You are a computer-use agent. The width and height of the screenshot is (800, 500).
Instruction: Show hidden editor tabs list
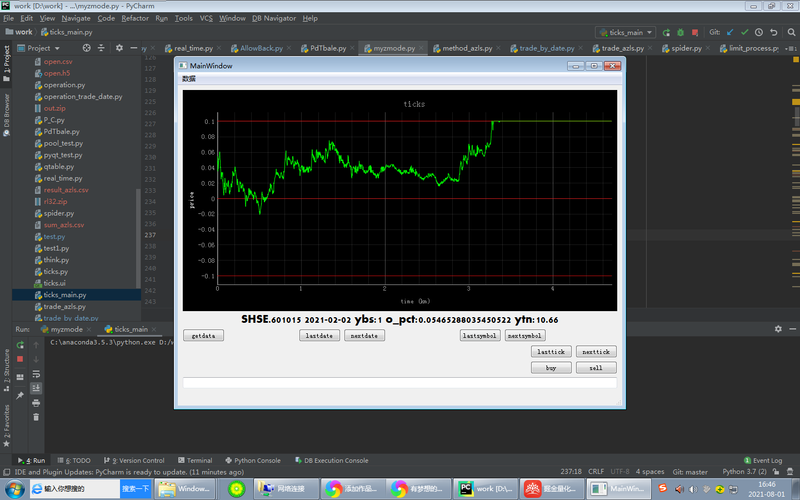[x=792, y=48]
